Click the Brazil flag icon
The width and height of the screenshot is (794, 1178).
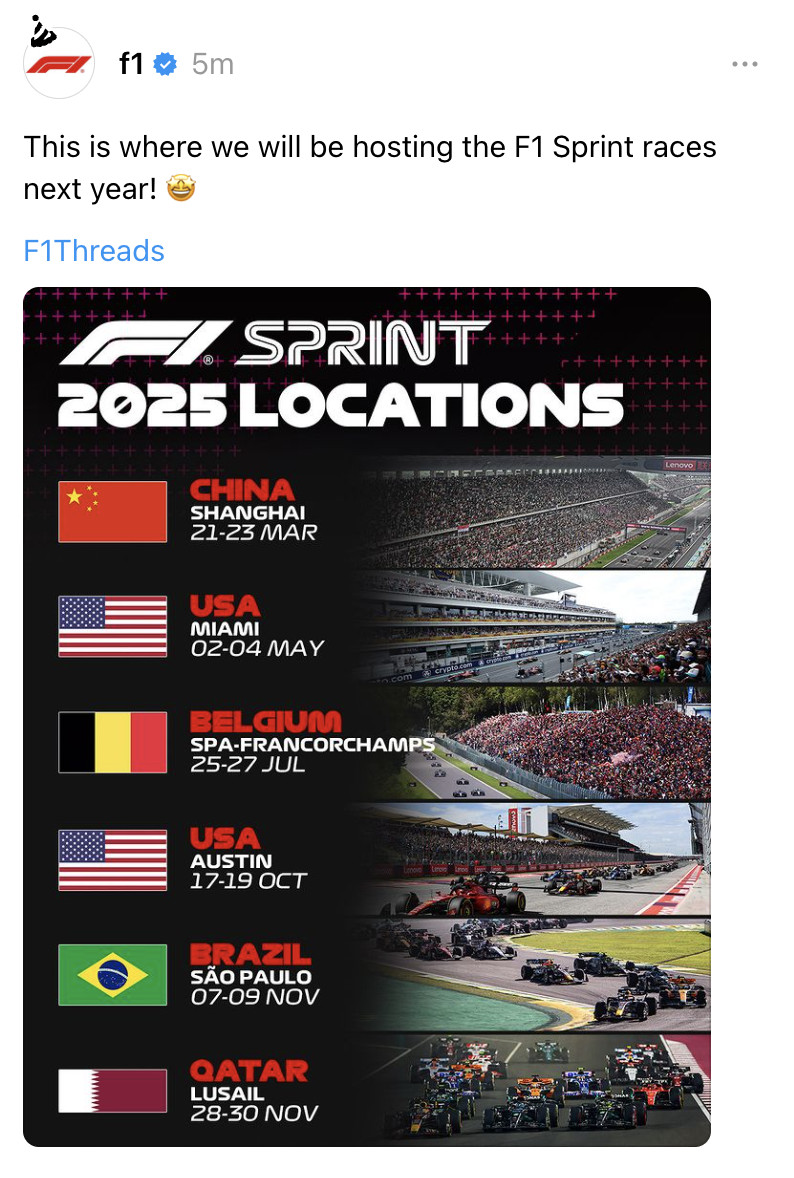[x=113, y=974]
